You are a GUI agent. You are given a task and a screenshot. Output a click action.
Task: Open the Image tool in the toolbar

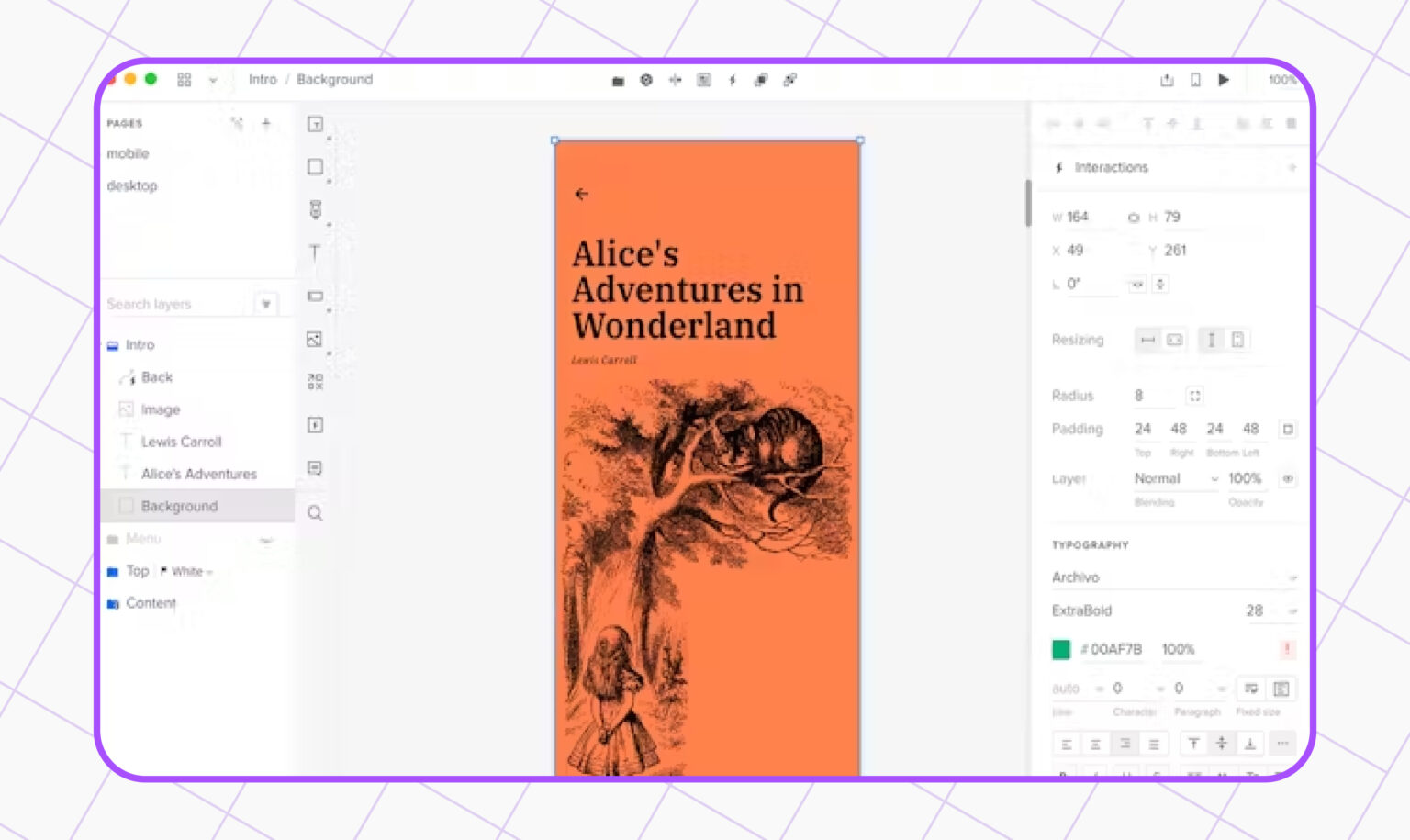pyautogui.click(x=314, y=339)
